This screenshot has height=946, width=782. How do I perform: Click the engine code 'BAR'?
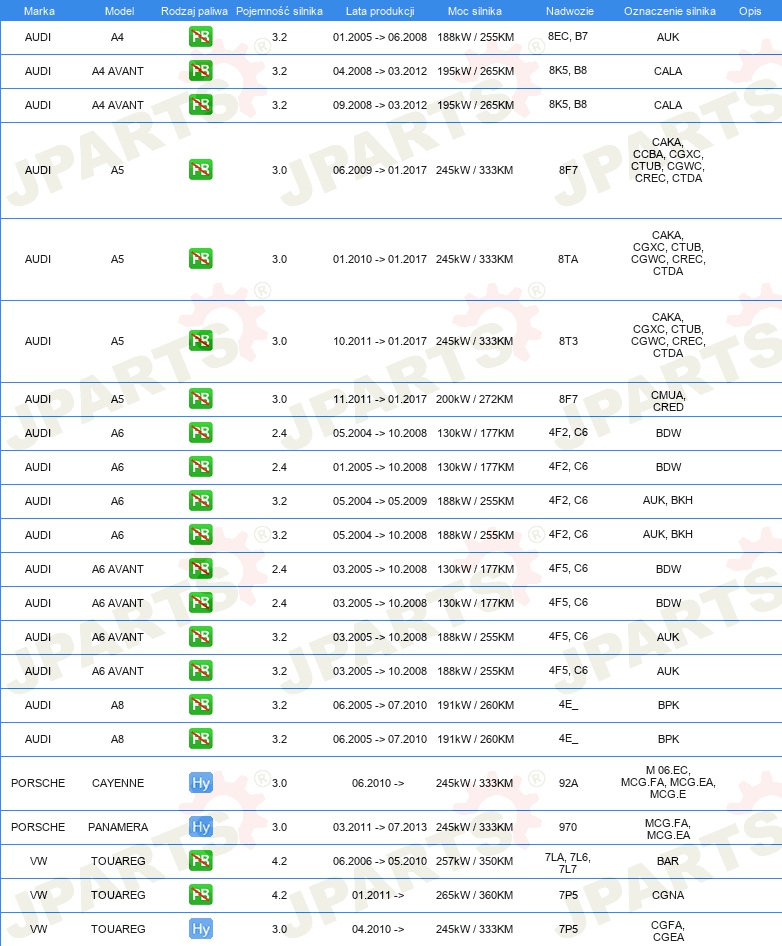(x=668, y=861)
